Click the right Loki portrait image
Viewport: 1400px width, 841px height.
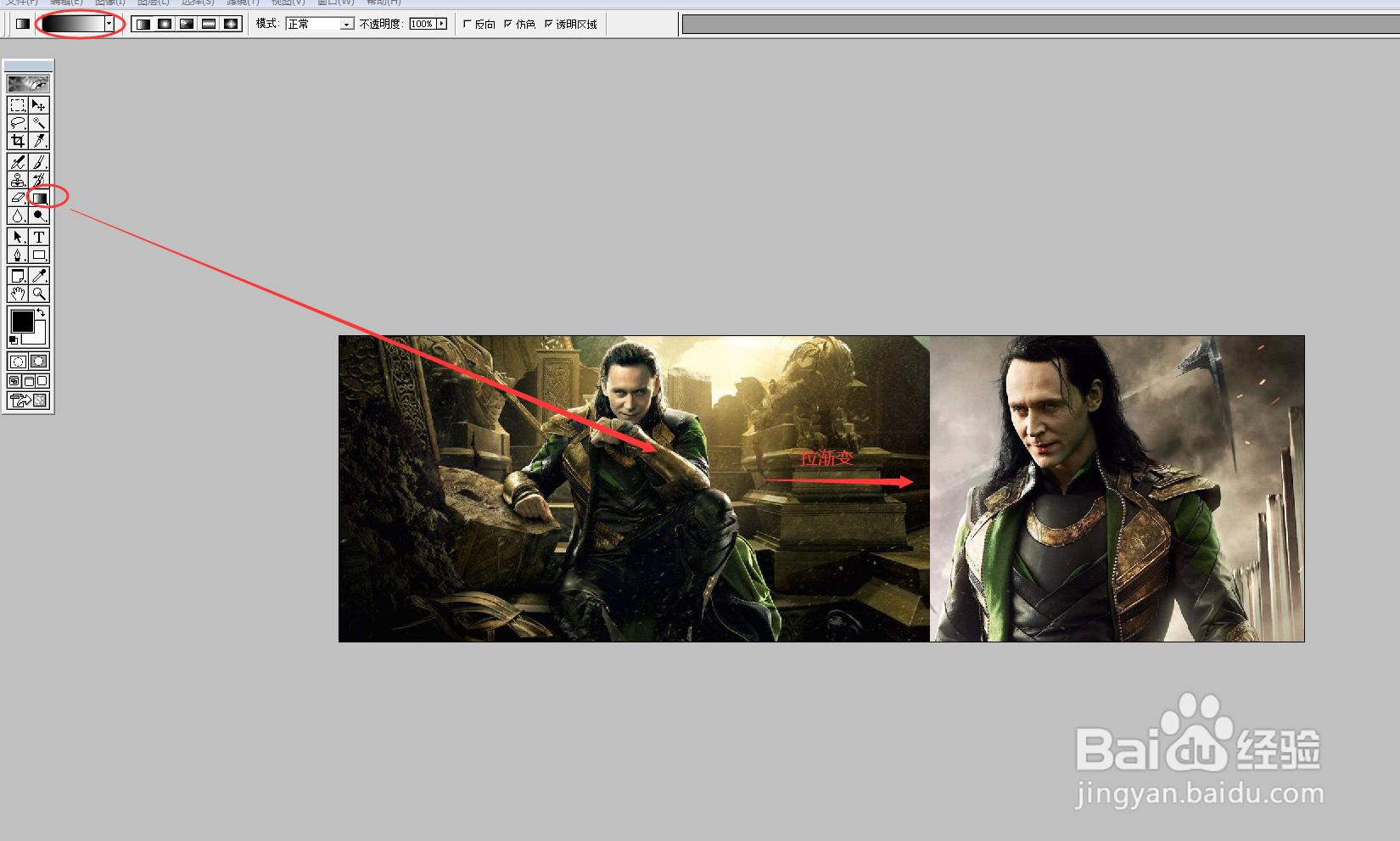1117,489
